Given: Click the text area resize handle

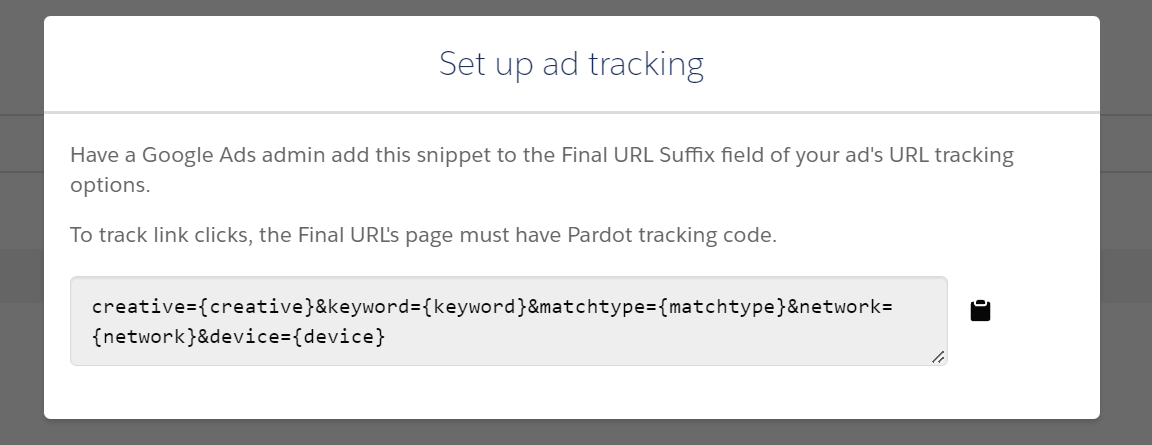Looking at the screenshot, I should (x=937, y=357).
